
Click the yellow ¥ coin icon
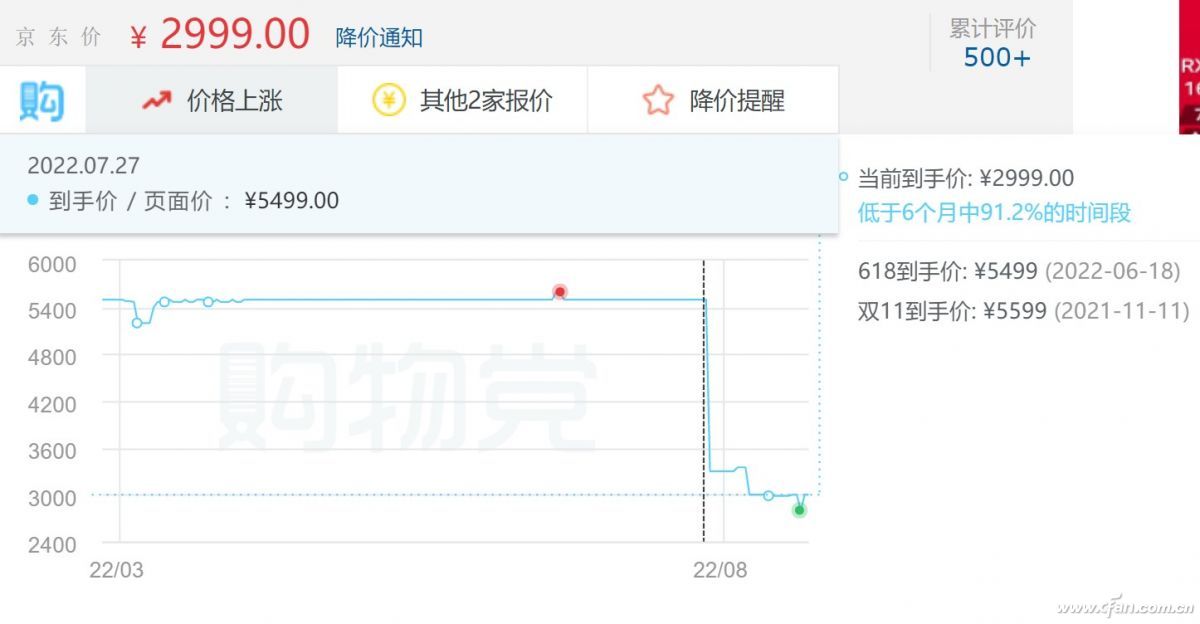point(390,100)
